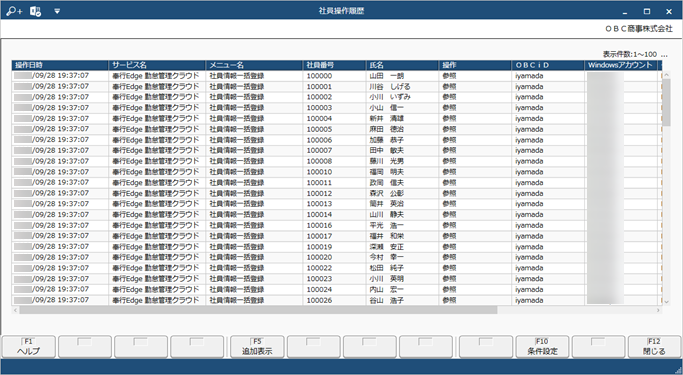The image size is (683, 375).
Task: Click the ＯＢＣ商事株式会社 company name label
Action: coord(639,29)
